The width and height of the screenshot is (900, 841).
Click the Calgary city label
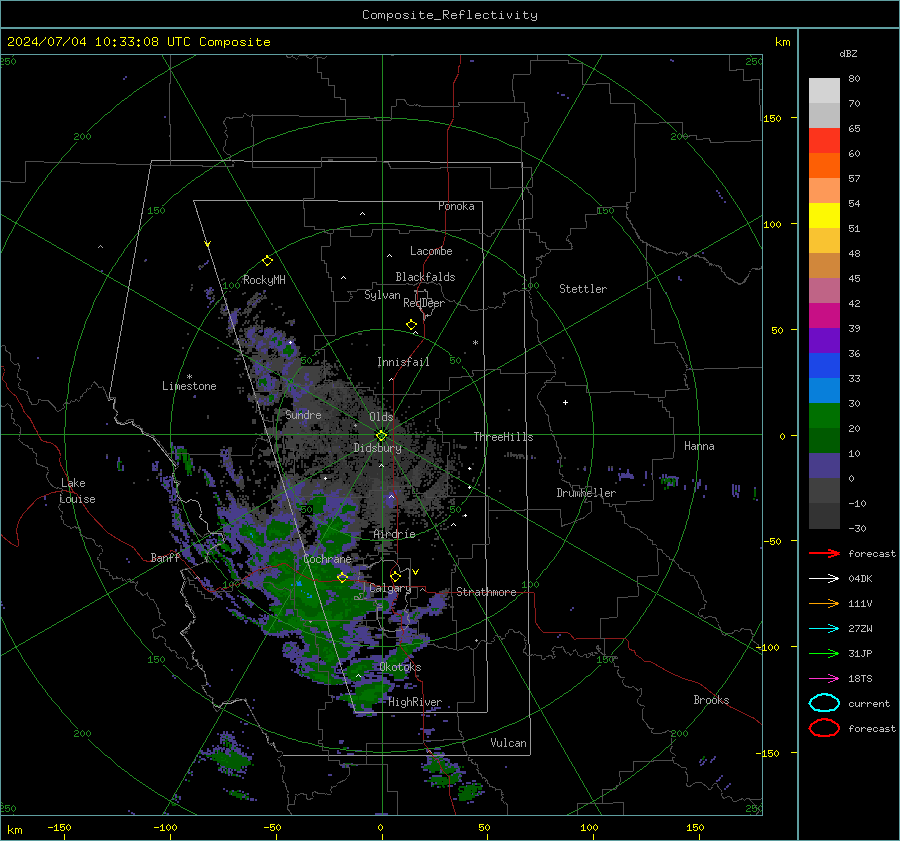point(390,588)
